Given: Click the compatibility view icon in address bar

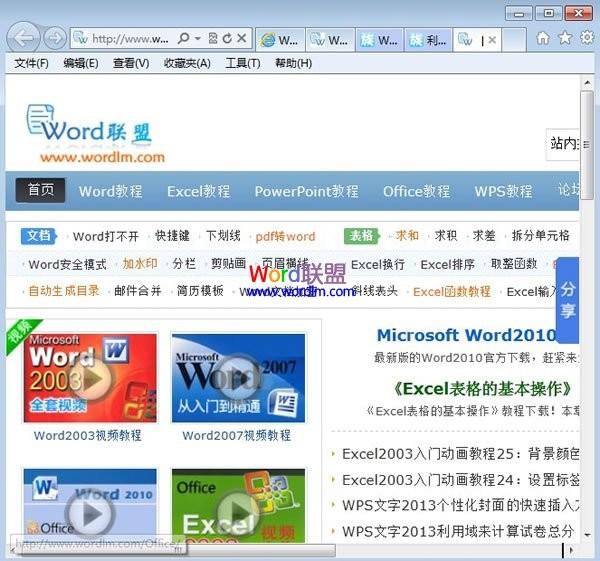Looking at the screenshot, I should pos(213,38).
